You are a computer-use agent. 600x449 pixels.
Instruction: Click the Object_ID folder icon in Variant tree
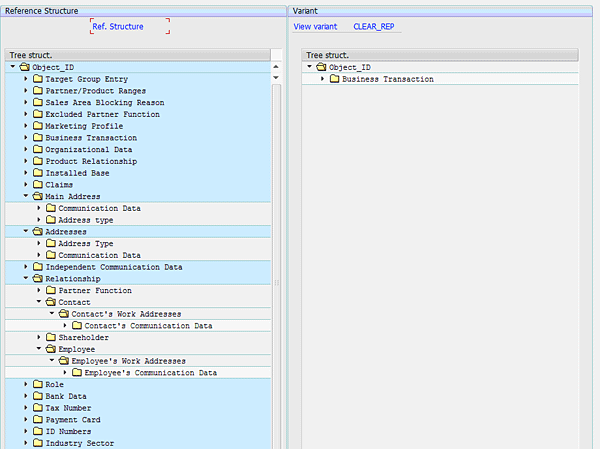(321, 67)
